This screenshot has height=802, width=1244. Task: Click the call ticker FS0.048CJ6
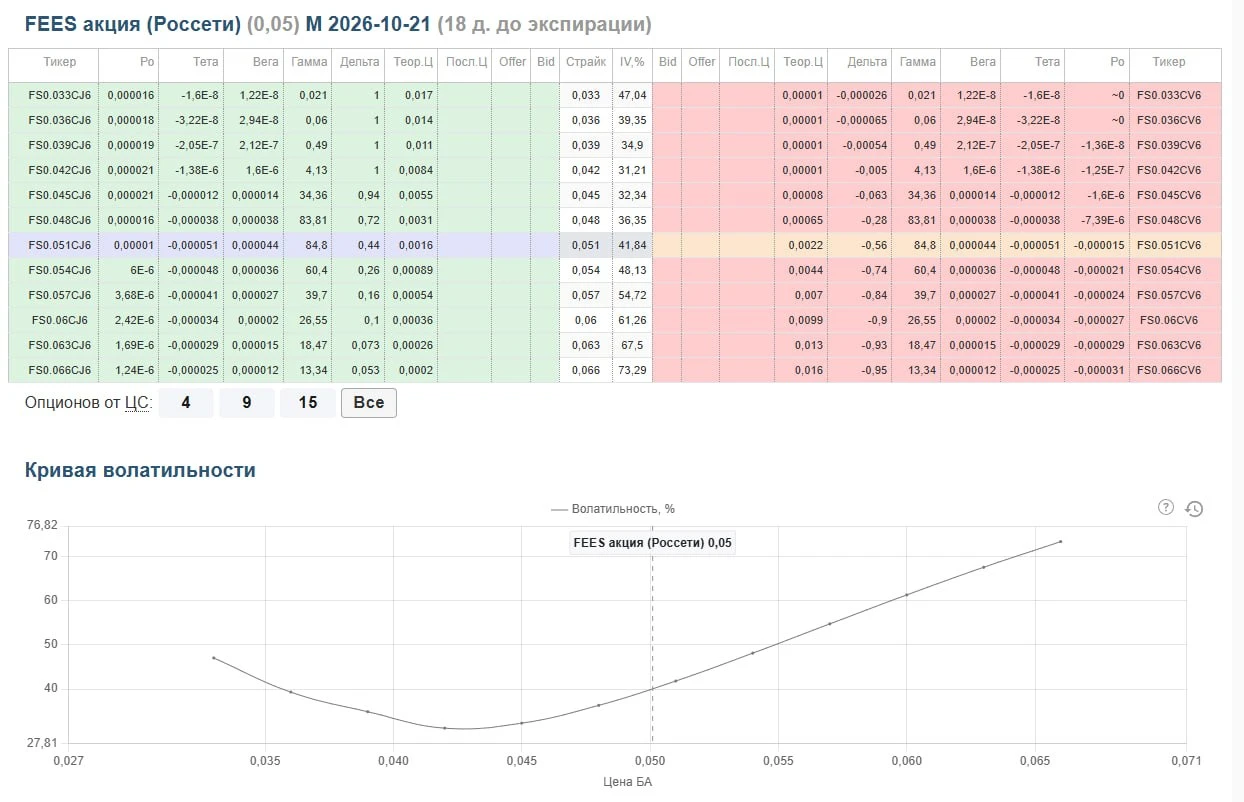pos(59,220)
